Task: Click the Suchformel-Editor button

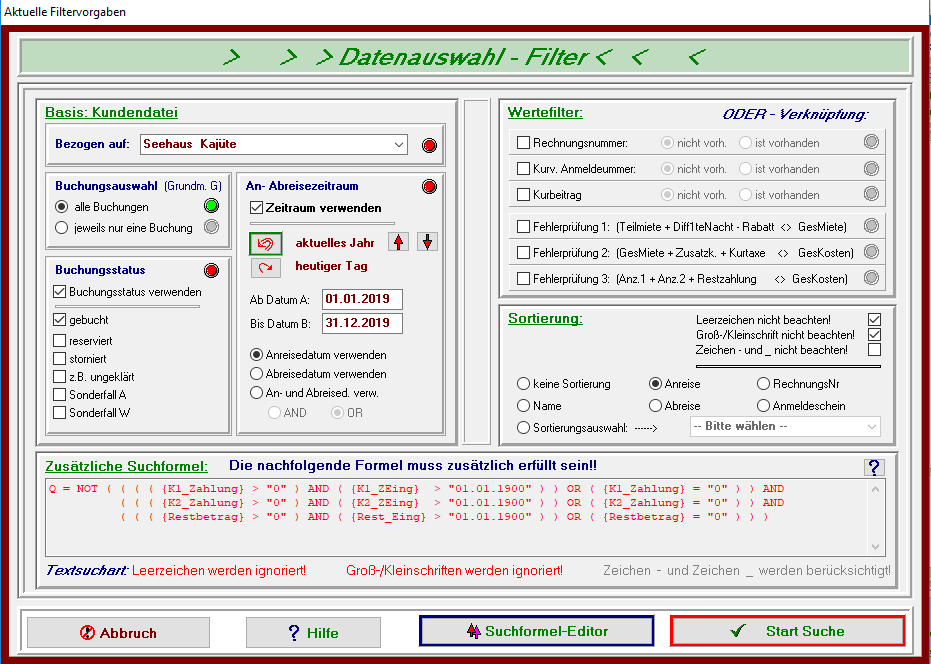Action: pos(536,631)
